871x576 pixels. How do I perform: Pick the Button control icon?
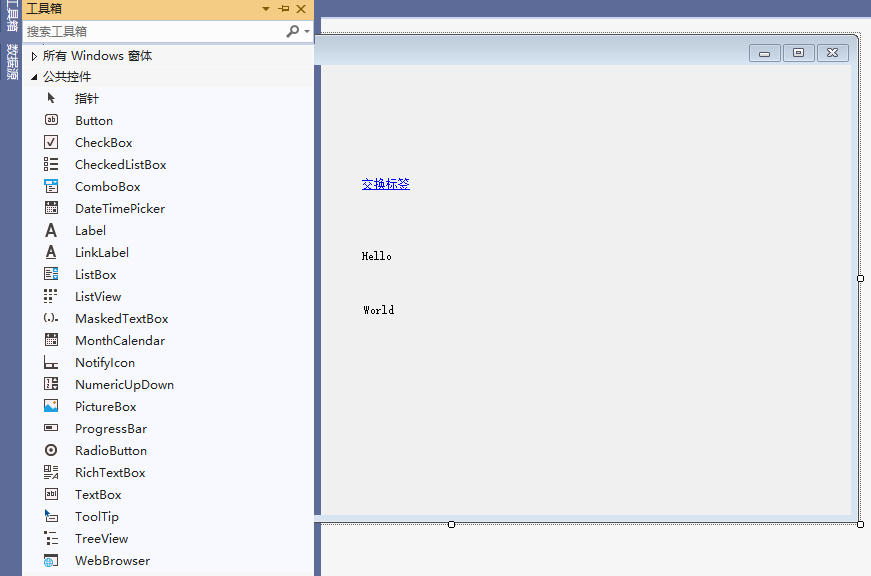(51, 120)
